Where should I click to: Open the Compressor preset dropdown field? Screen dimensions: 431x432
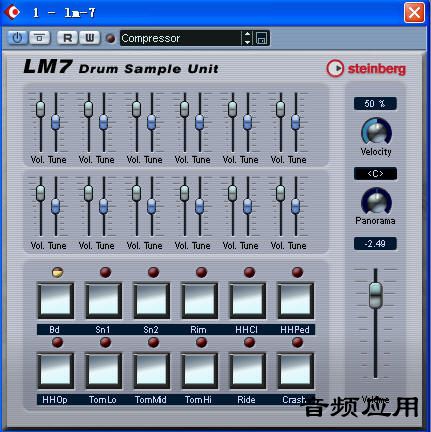(x=180, y=38)
